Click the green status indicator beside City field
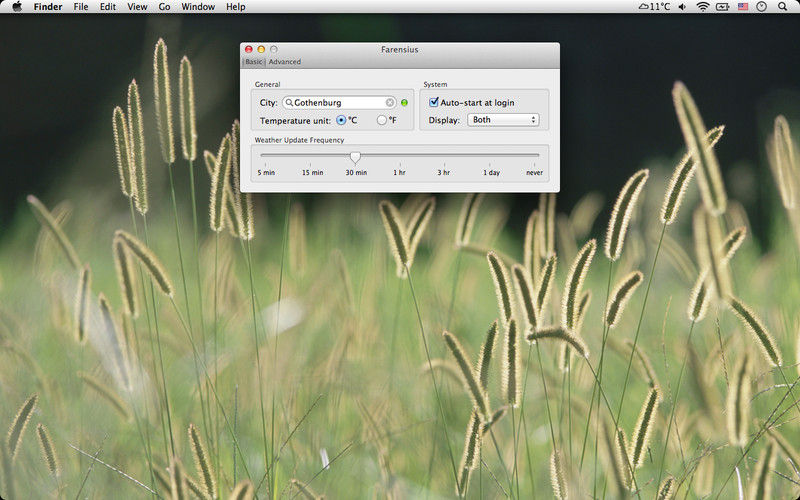The image size is (800, 500). [x=405, y=103]
